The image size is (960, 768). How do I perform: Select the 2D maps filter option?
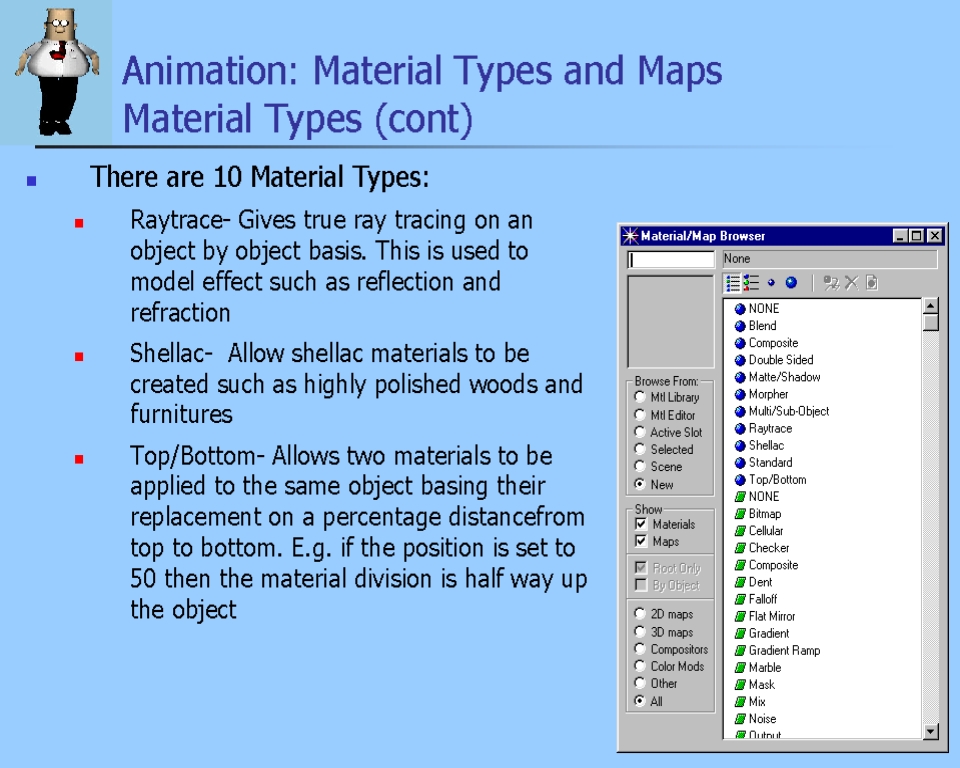(x=640, y=614)
